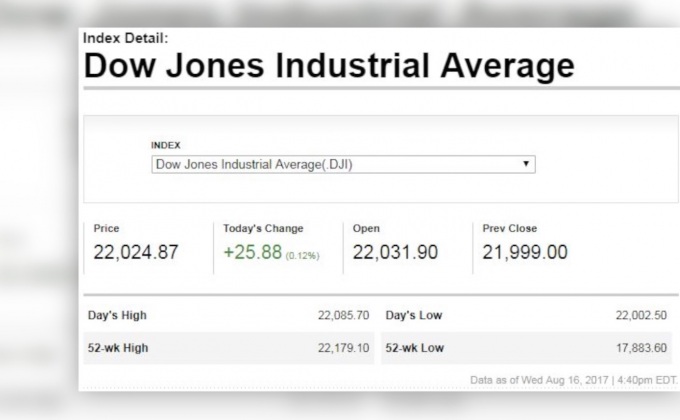Click the percent change (0.12%) figure
The height and width of the screenshot is (420, 680).
pos(302,256)
